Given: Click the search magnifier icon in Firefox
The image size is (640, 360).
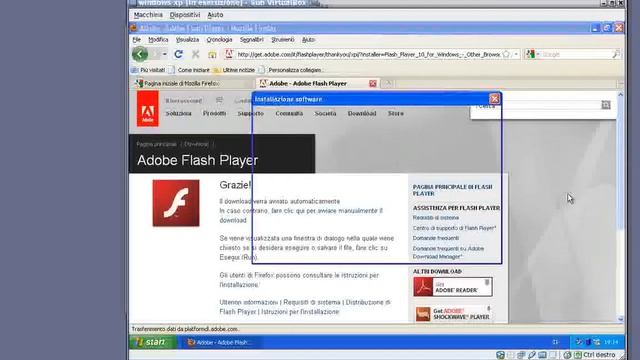Looking at the screenshot, I should click(616, 54).
